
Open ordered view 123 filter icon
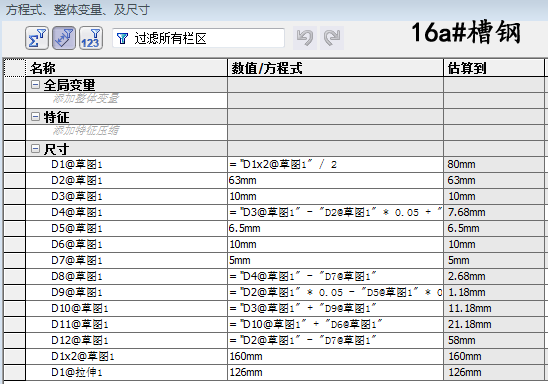(x=91, y=38)
